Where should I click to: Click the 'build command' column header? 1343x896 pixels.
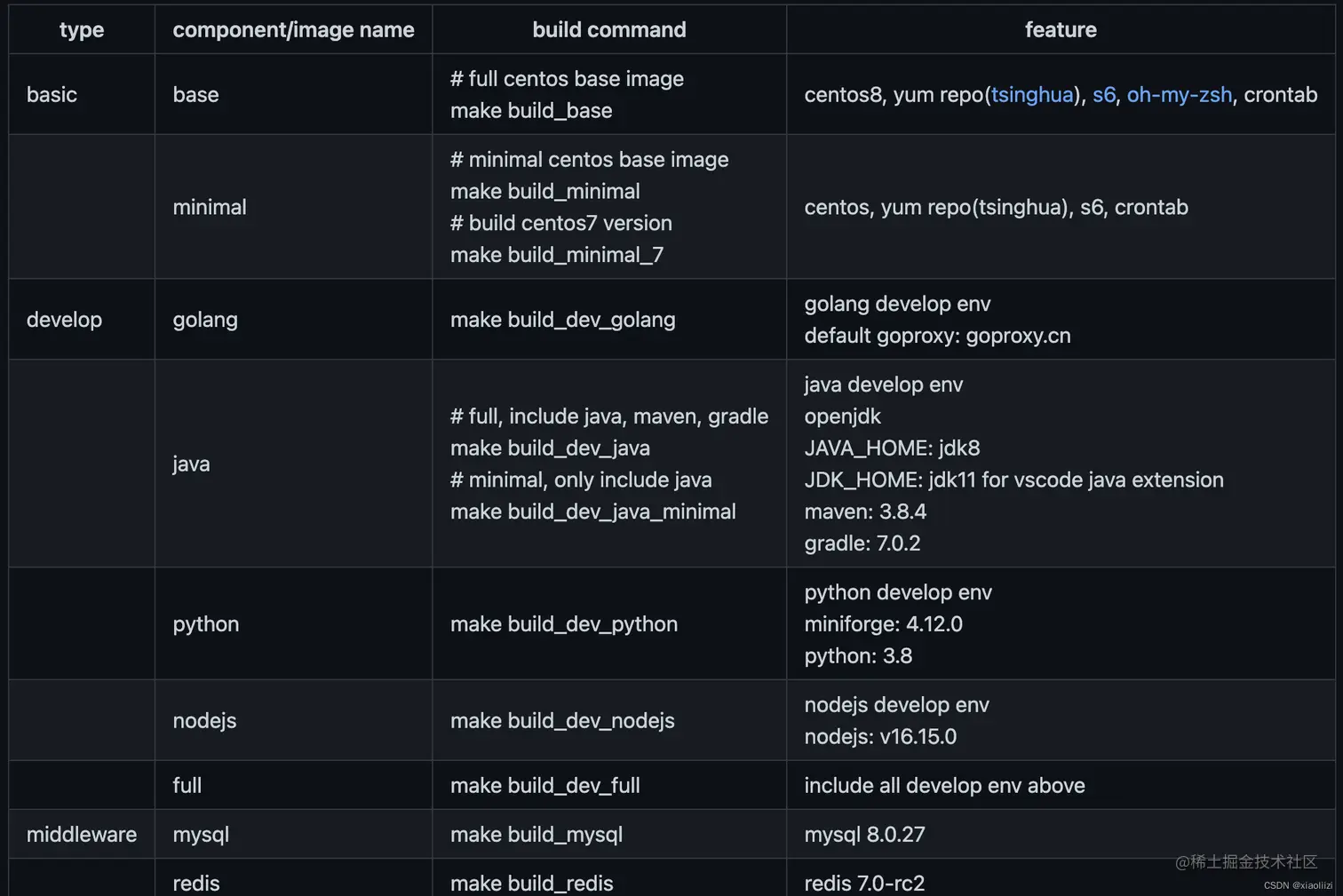coord(609,29)
